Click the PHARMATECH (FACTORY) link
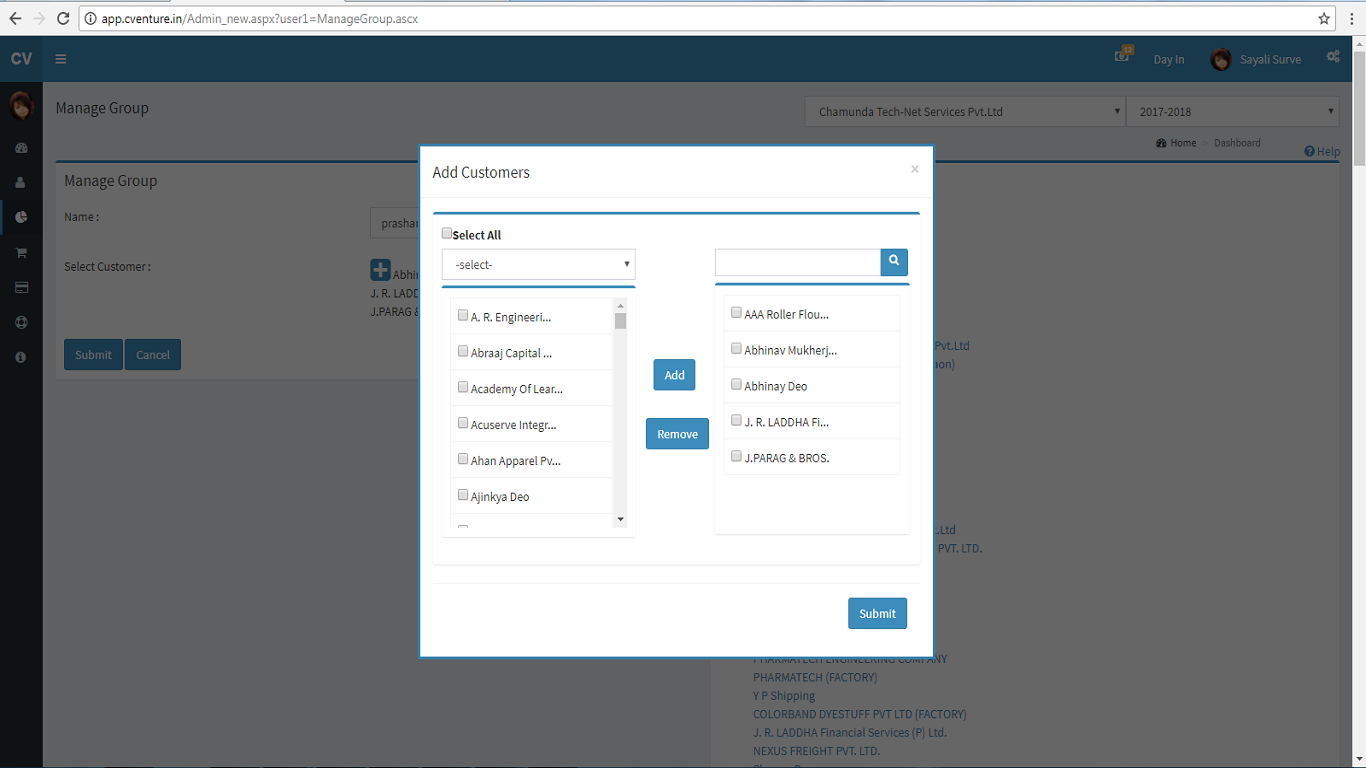Viewport: 1366px width, 768px height. [815, 677]
